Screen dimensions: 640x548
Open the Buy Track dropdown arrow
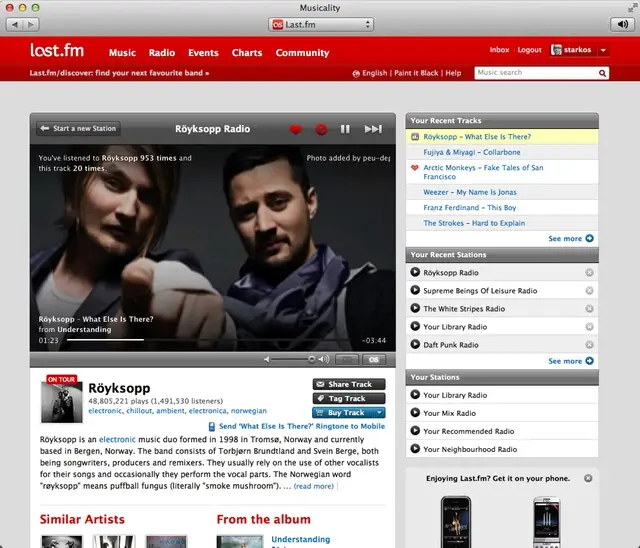379,413
